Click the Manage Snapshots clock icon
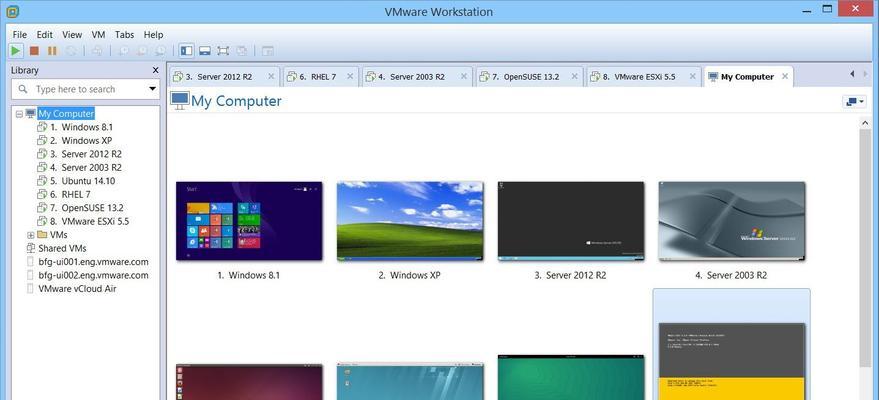This screenshot has width=879, height=400. tap(160, 51)
